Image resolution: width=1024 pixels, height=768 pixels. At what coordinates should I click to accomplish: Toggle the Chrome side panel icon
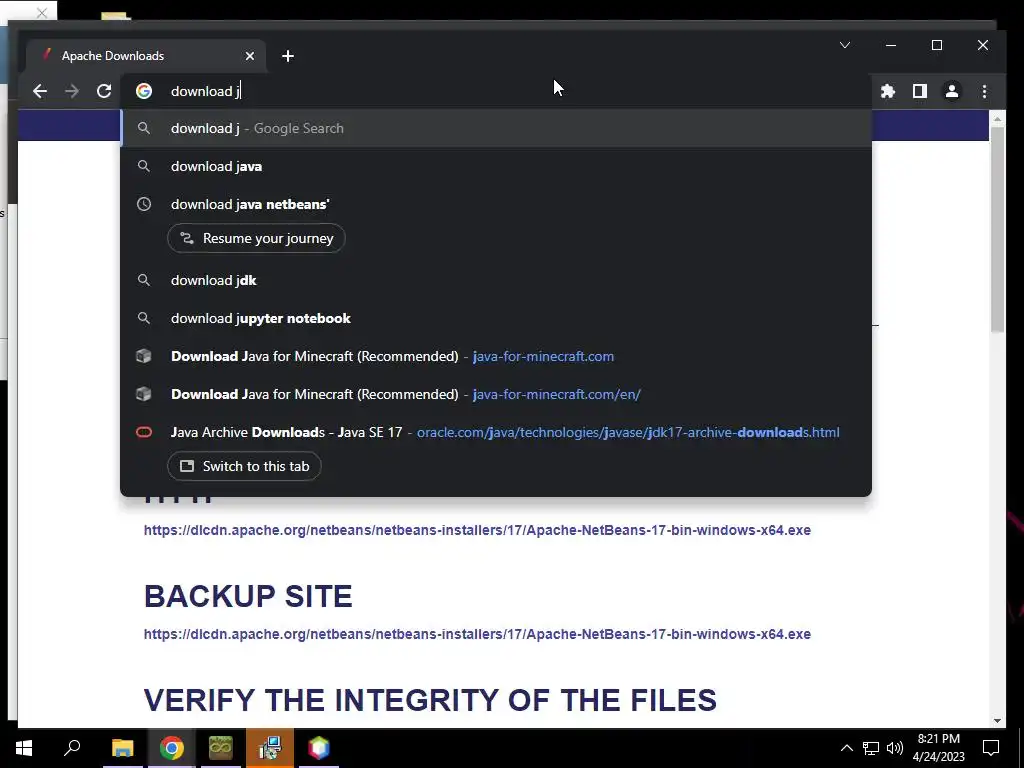[x=920, y=91]
